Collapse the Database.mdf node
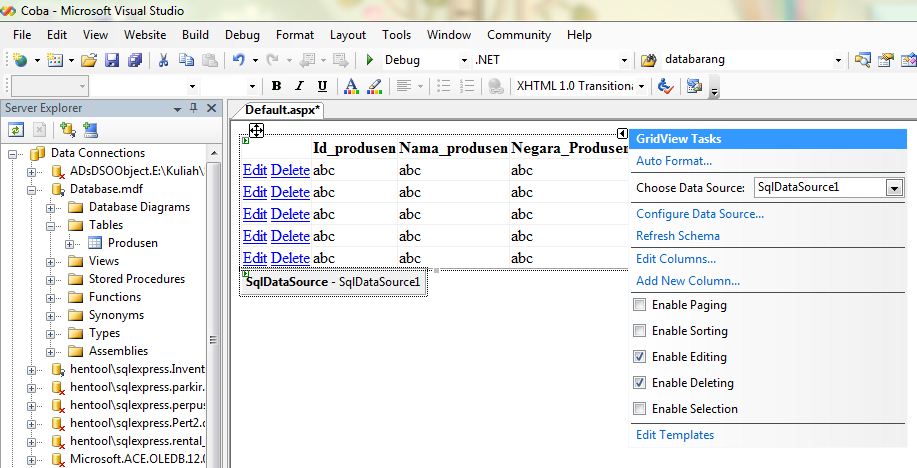Viewport: 917px width, 468px height. pyautogui.click(x=32, y=190)
